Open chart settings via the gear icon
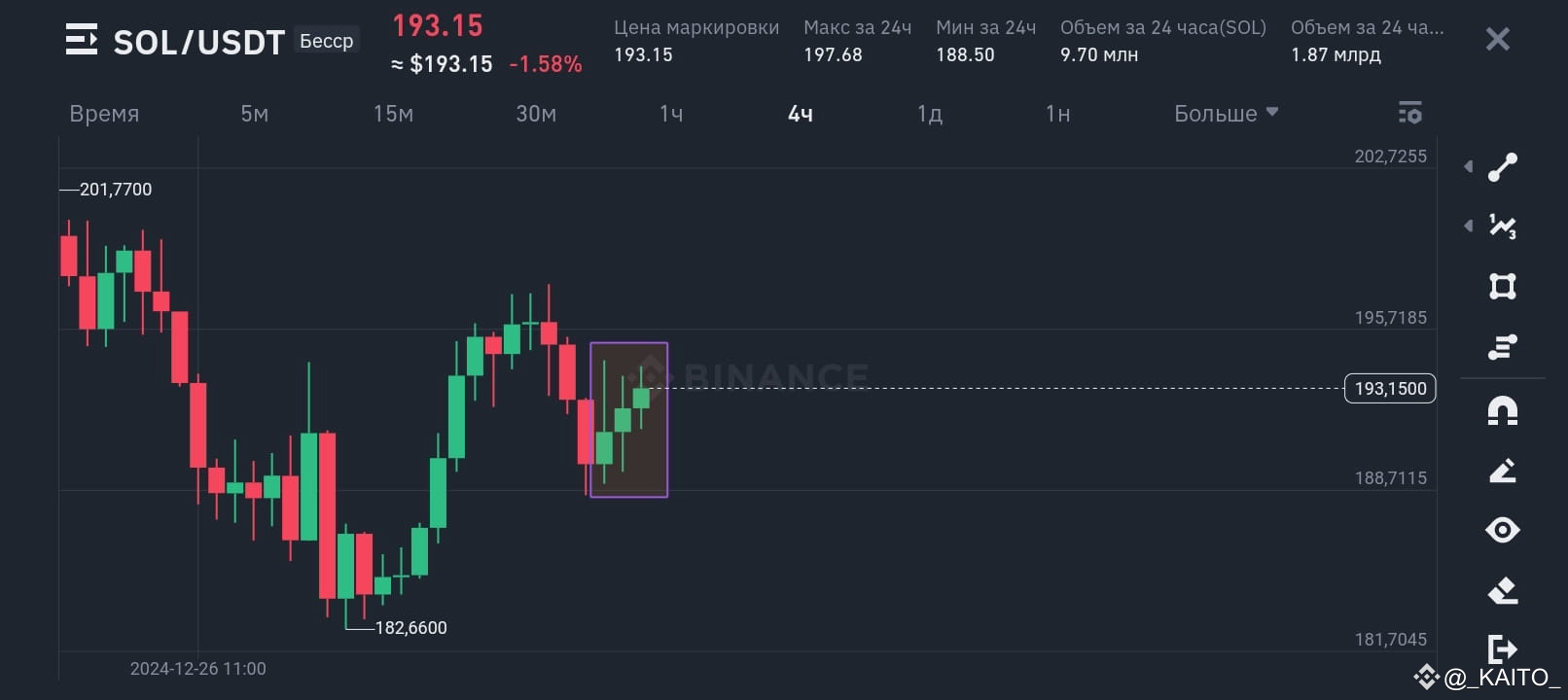1568x700 pixels. (x=1409, y=112)
